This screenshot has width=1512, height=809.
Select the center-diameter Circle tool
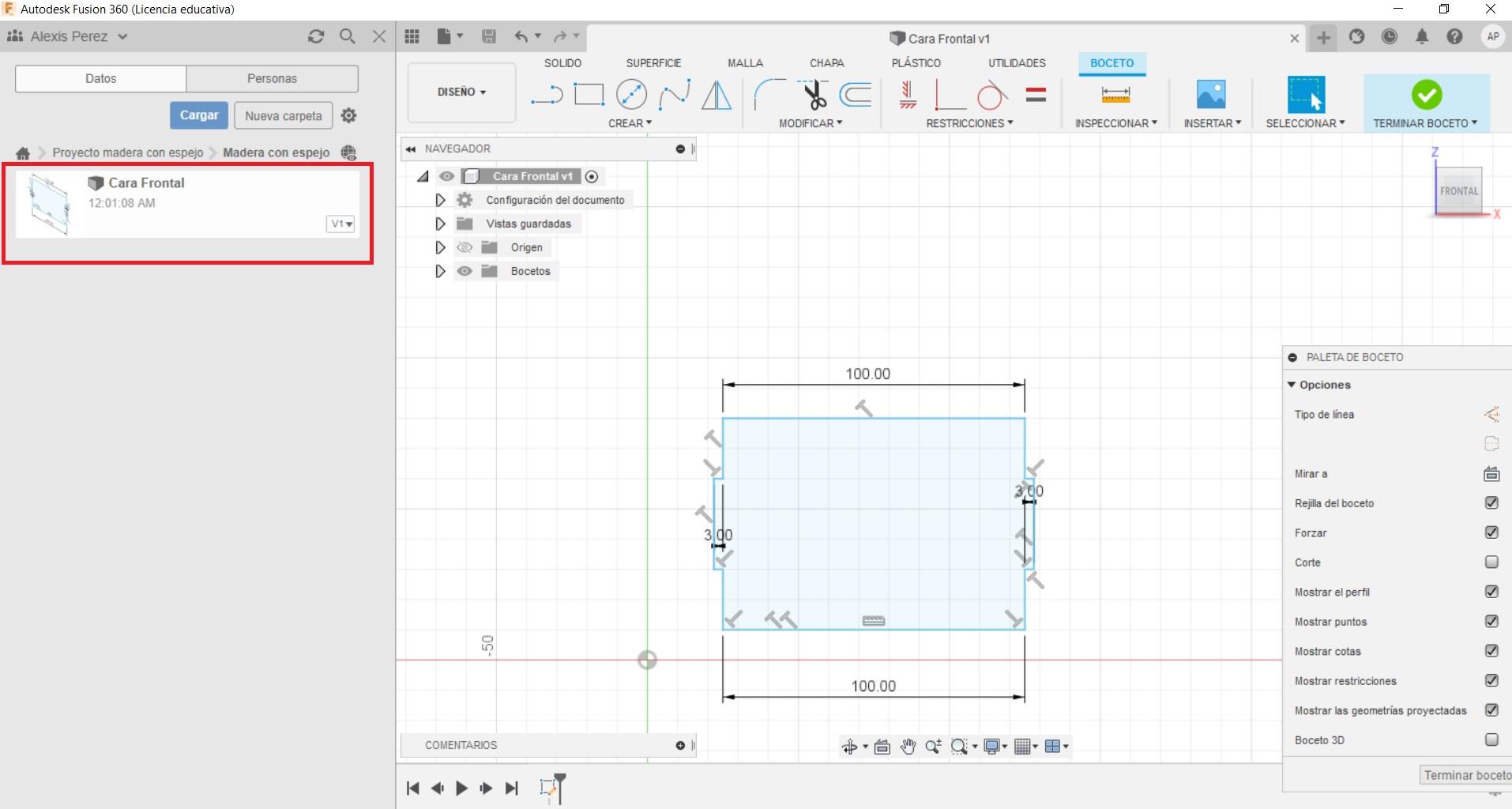tap(631, 95)
